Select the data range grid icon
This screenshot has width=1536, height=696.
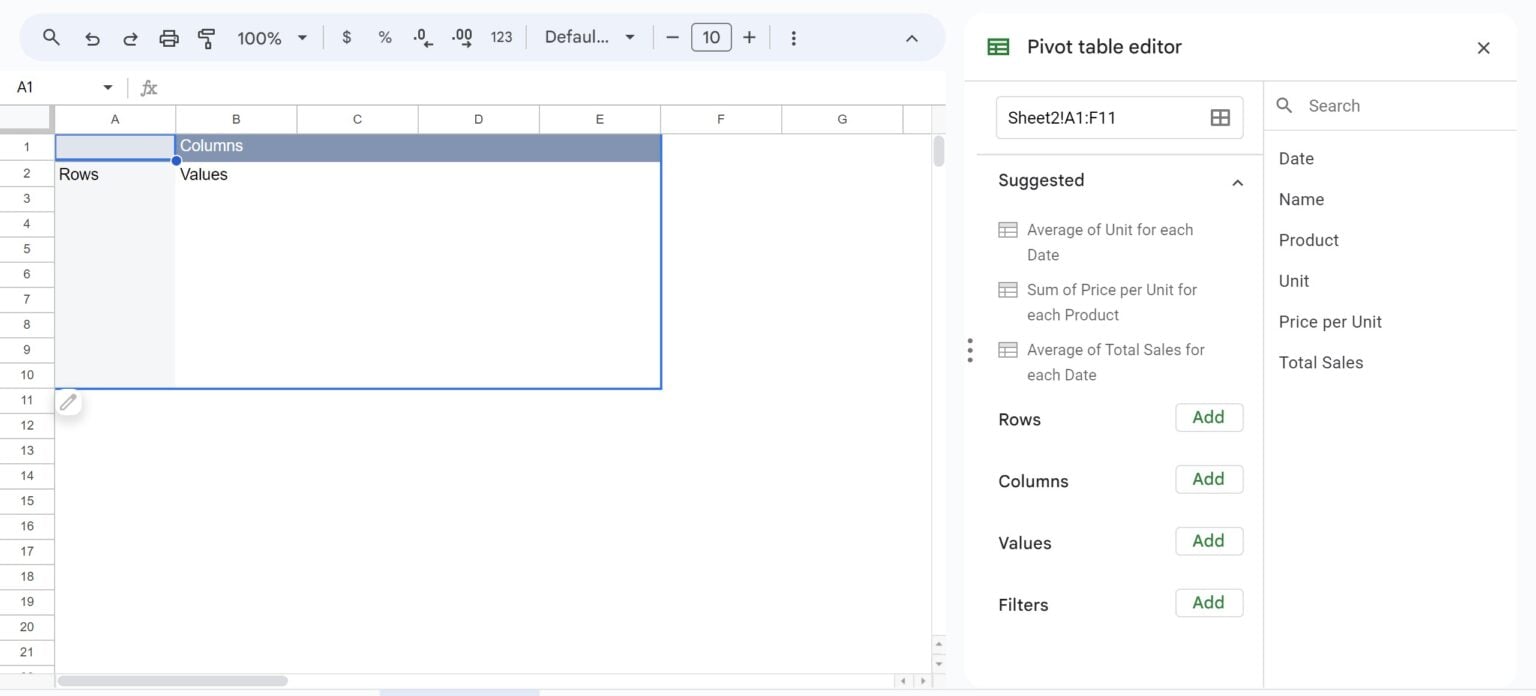[1220, 117]
